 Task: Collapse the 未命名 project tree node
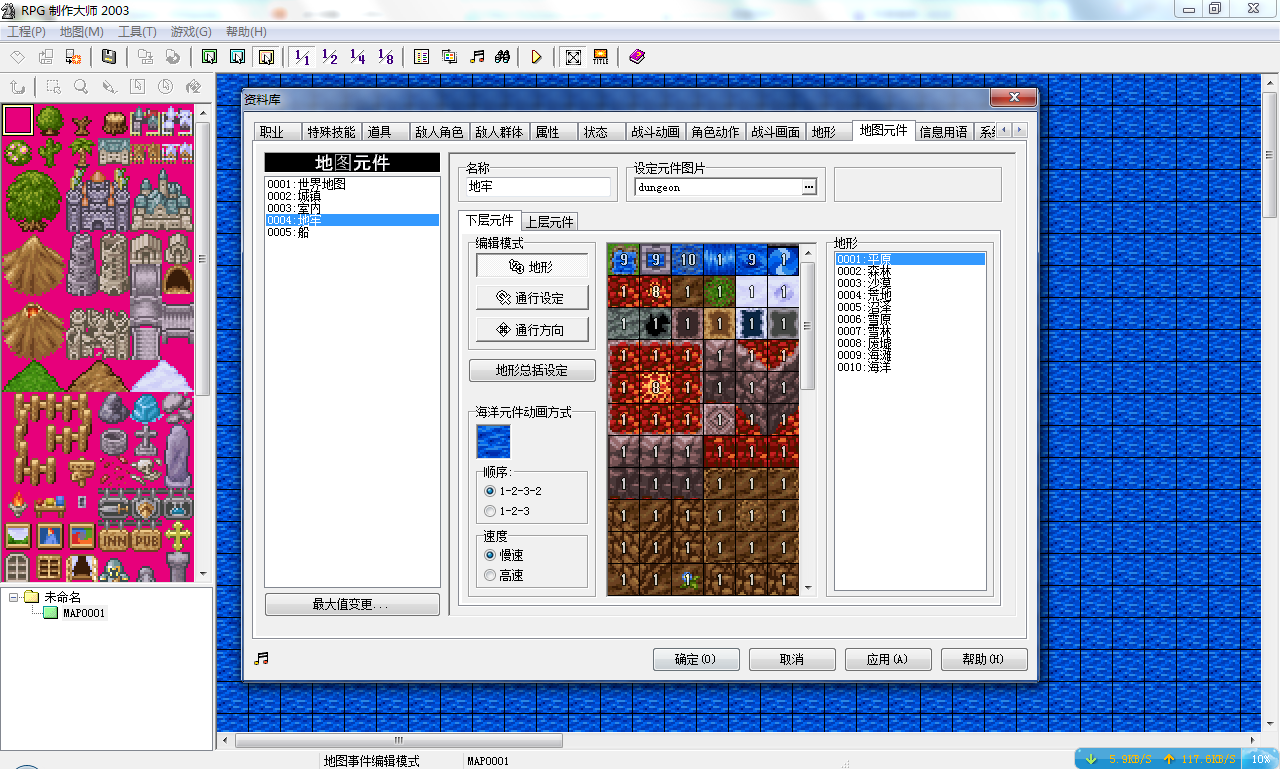pos(14,597)
